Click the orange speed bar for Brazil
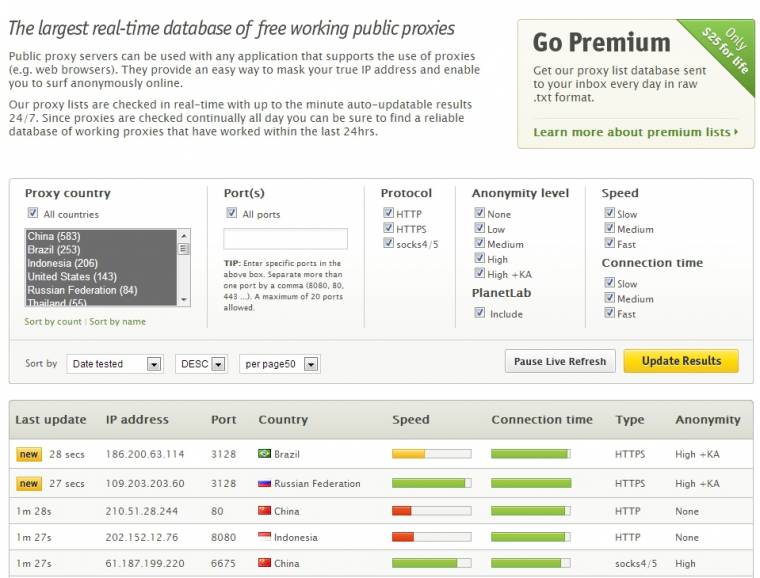 point(408,454)
